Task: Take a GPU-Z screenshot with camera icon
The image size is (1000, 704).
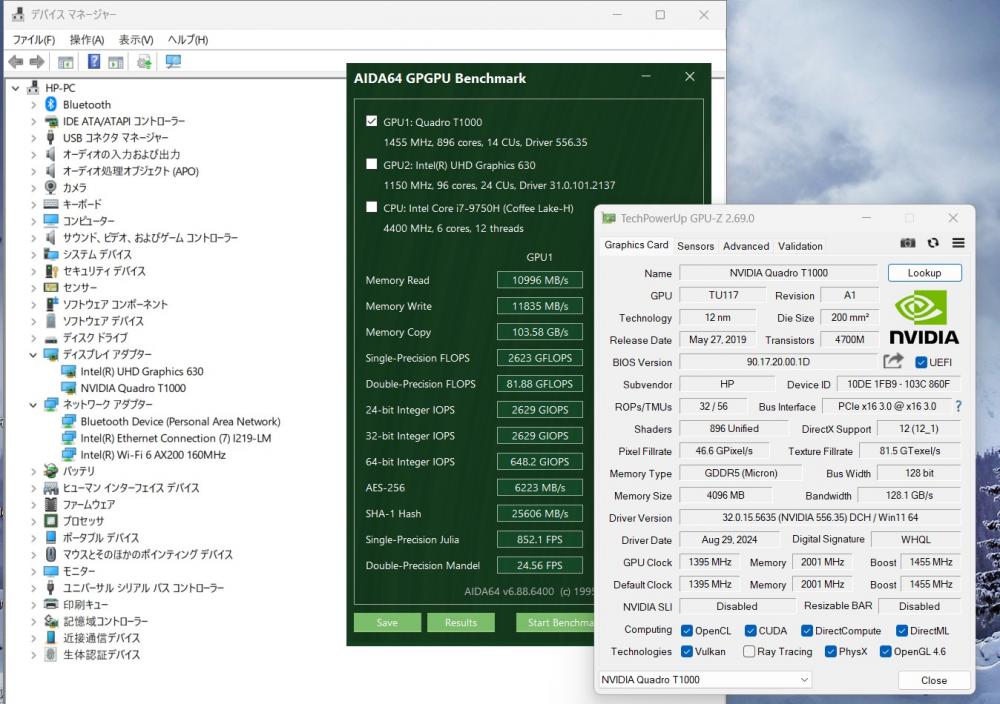Action: click(907, 244)
